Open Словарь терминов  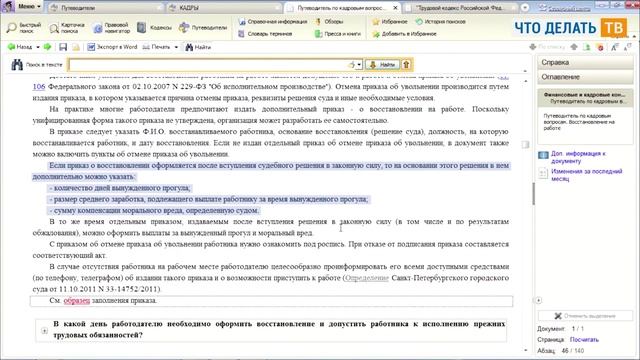(265, 34)
